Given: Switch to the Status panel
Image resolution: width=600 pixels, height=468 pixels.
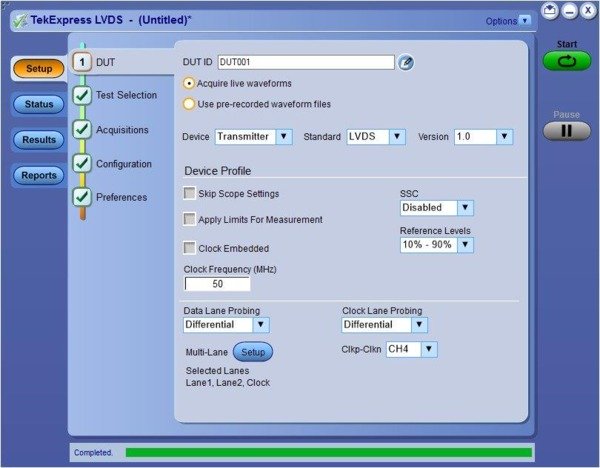Looking at the screenshot, I should (39, 104).
